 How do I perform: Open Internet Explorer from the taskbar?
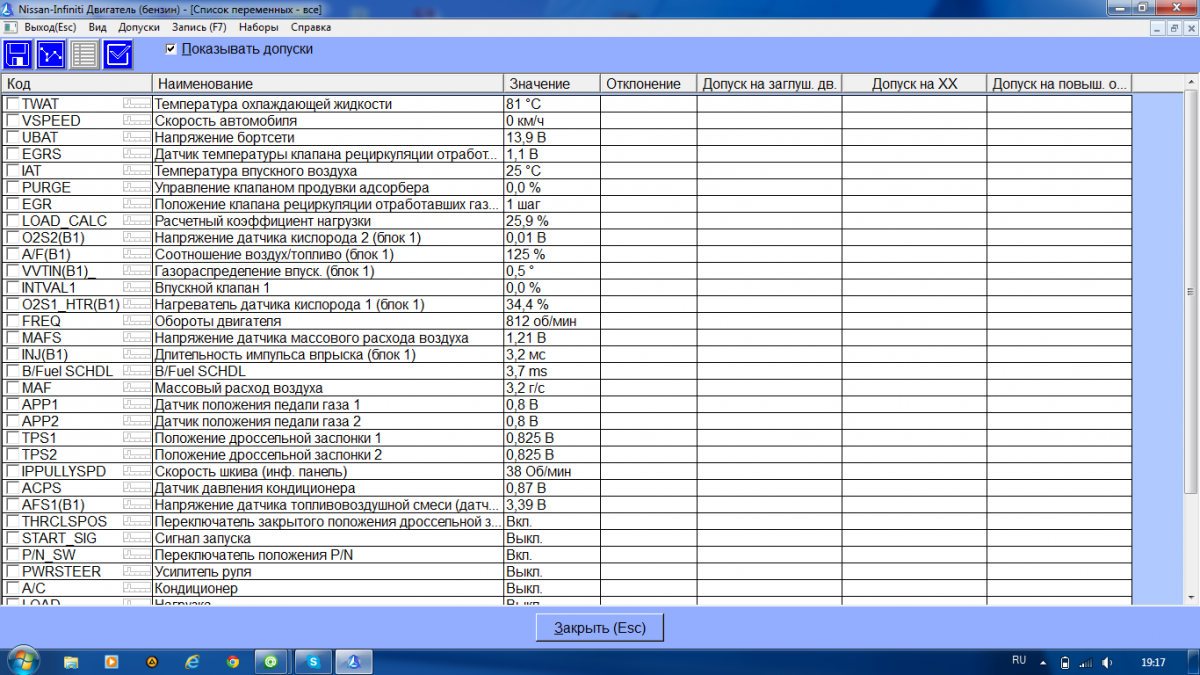[192, 662]
